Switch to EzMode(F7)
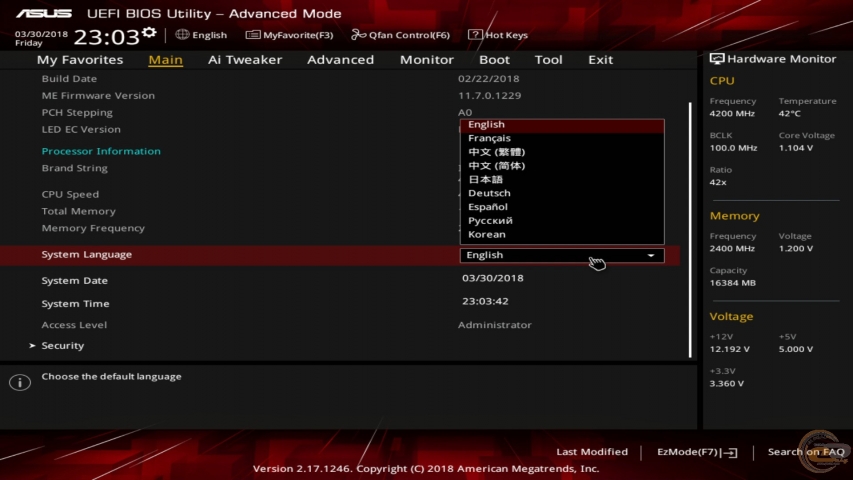Image resolution: width=853 pixels, height=480 pixels. 697,452
